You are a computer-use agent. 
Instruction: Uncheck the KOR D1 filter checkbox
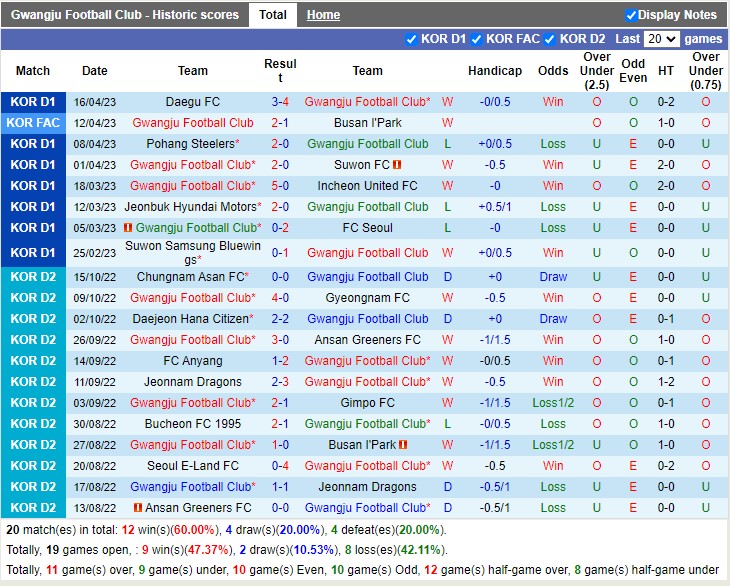coord(411,40)
